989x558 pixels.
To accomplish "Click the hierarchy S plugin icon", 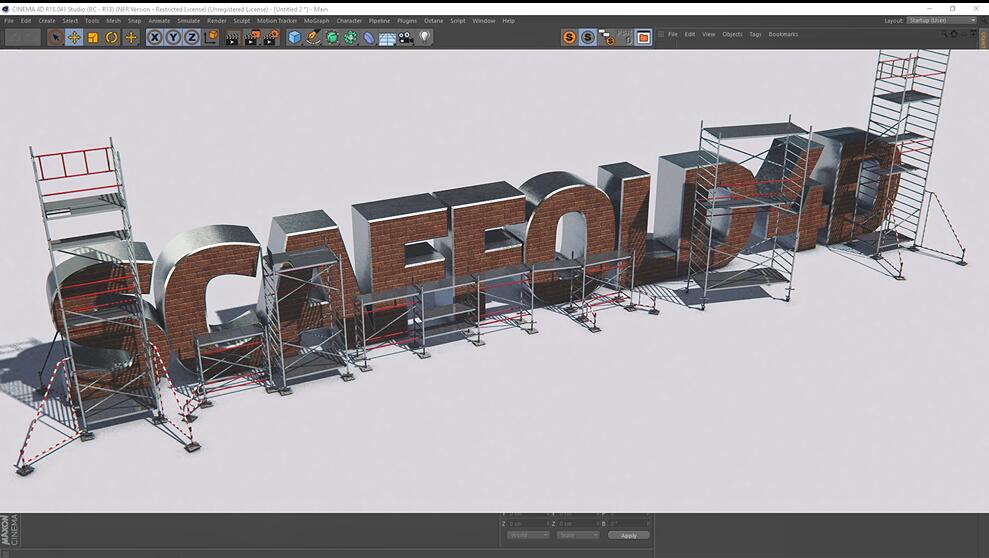I will pyautogui.click(x=606, y=38).
